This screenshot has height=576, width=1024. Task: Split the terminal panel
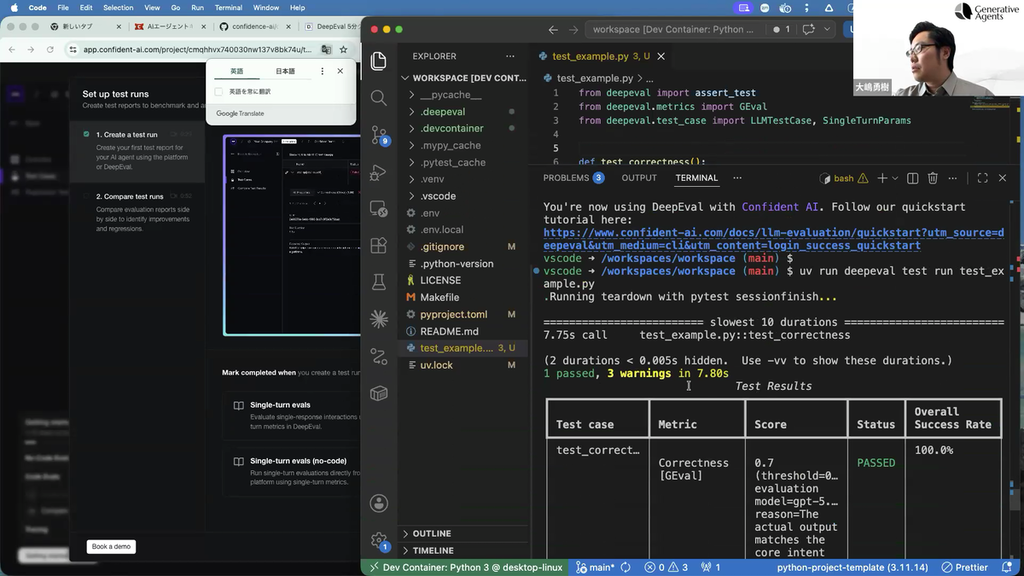click(912, 178)
